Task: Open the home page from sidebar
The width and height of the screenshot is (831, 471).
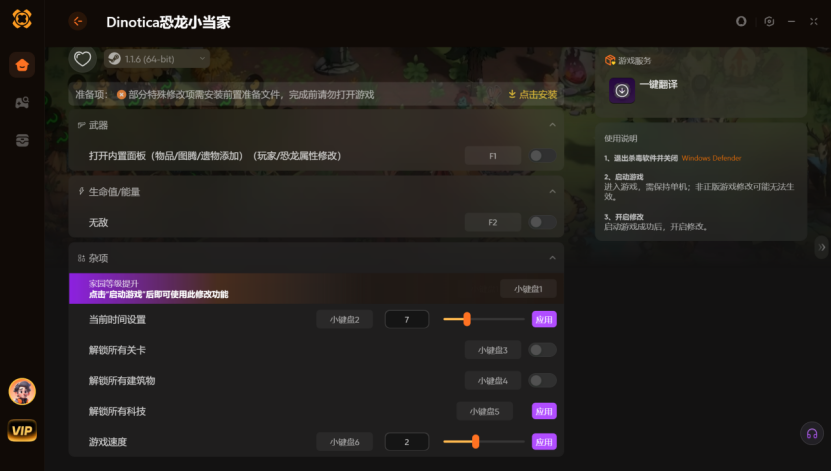Action: pyautogui.click(x=22, y=66)
